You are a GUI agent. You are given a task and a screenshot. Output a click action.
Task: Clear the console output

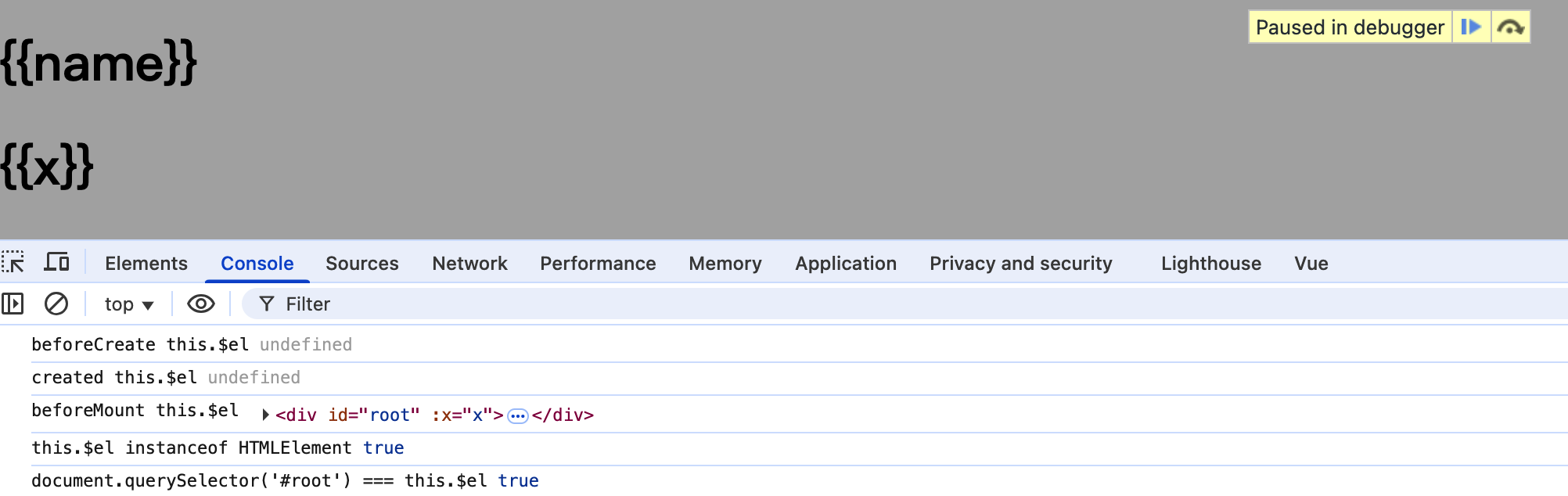(56, 304)
